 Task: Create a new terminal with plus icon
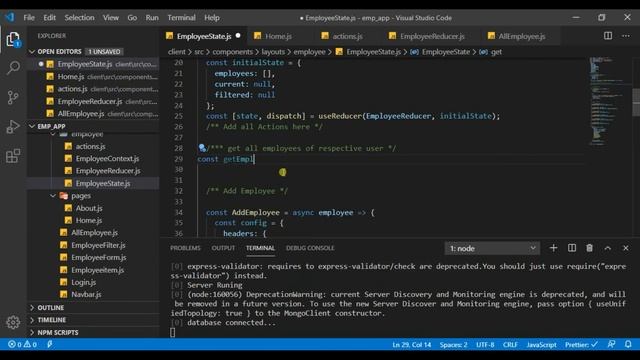click(x=553, y=248)
